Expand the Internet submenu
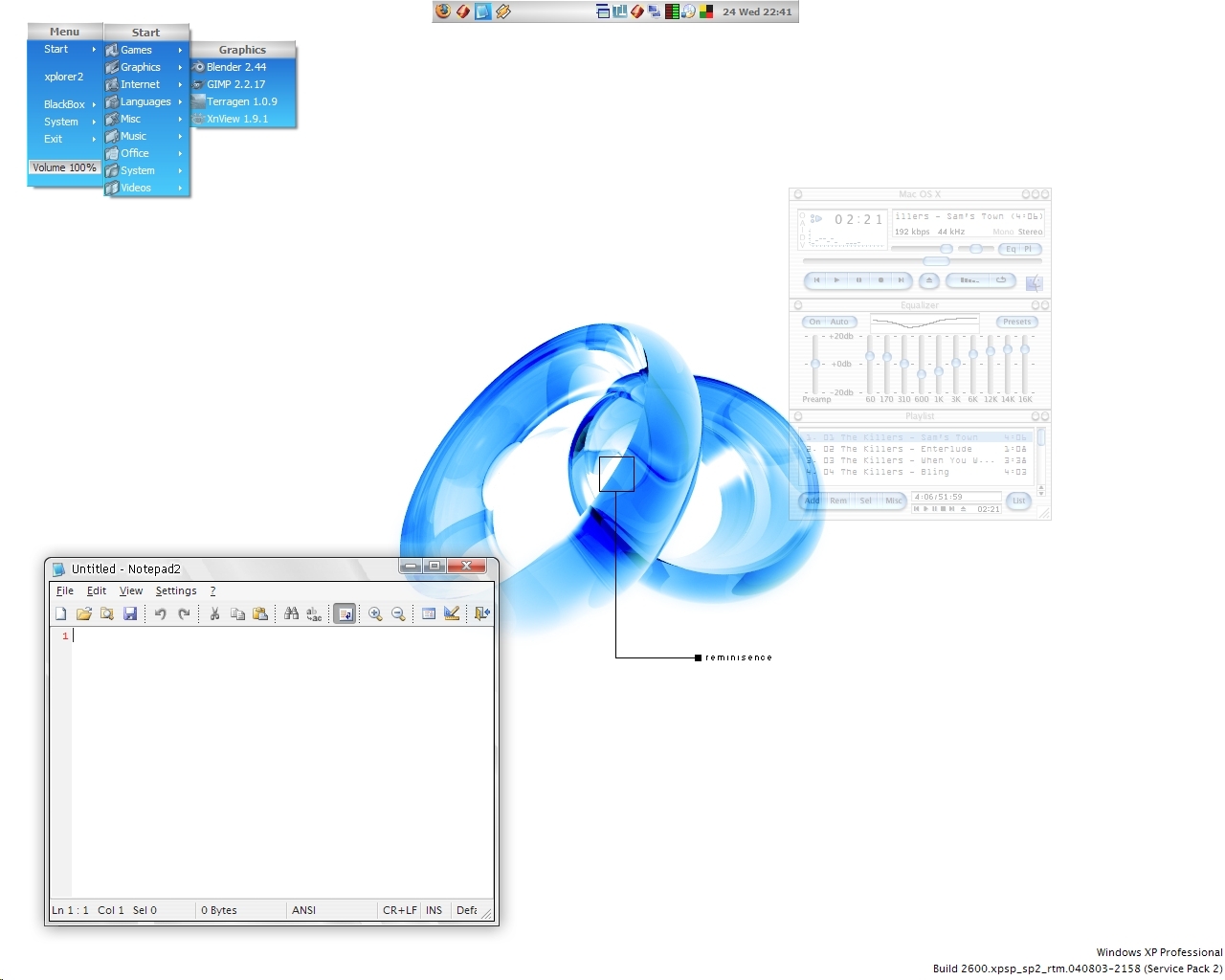This screenshot has height=980, width=1225. pos(145,84)
